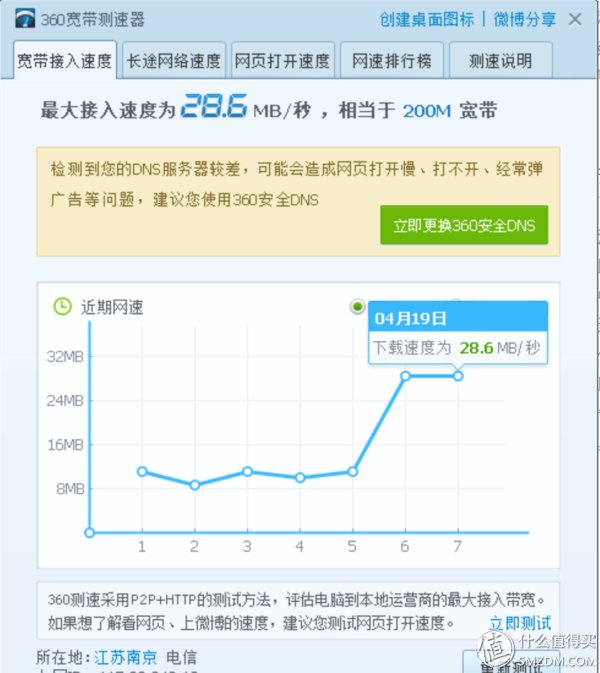Click chart data point for day 5
600x673 pixels.
click(x=352, y=471)
